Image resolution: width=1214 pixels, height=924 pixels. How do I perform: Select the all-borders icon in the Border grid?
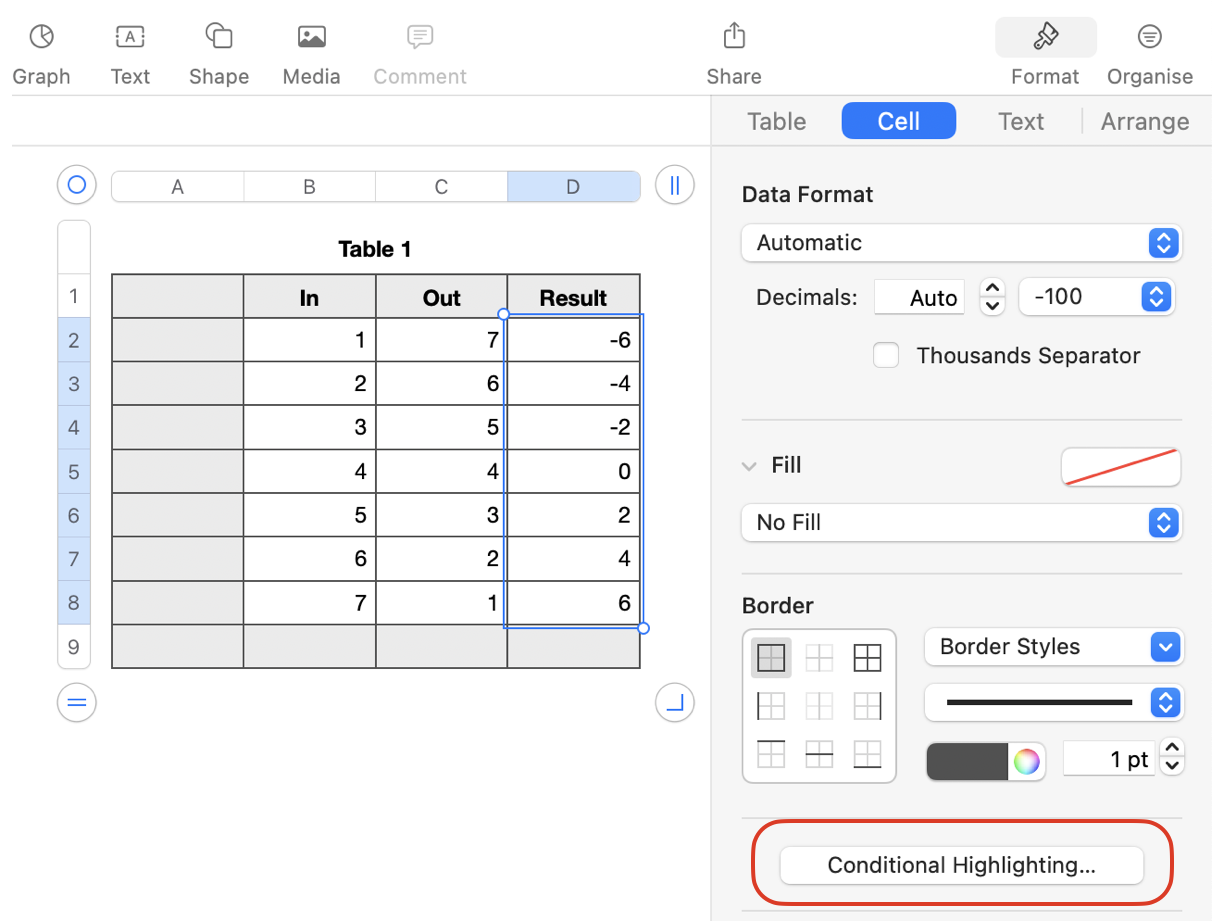tap(867, 658)
